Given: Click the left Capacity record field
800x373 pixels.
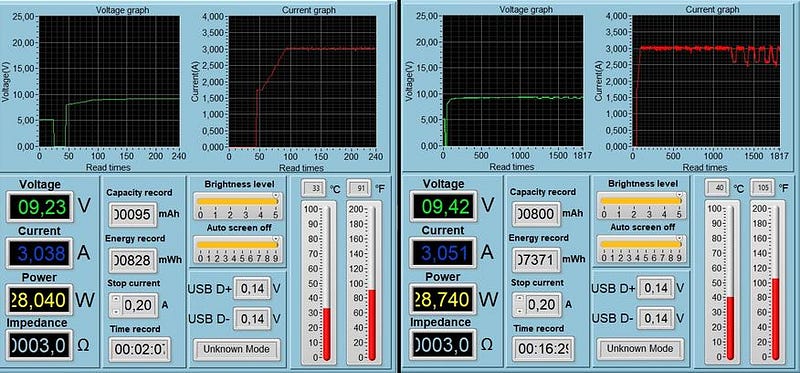Looking at the screenshot, I should (x=133, y=214).
